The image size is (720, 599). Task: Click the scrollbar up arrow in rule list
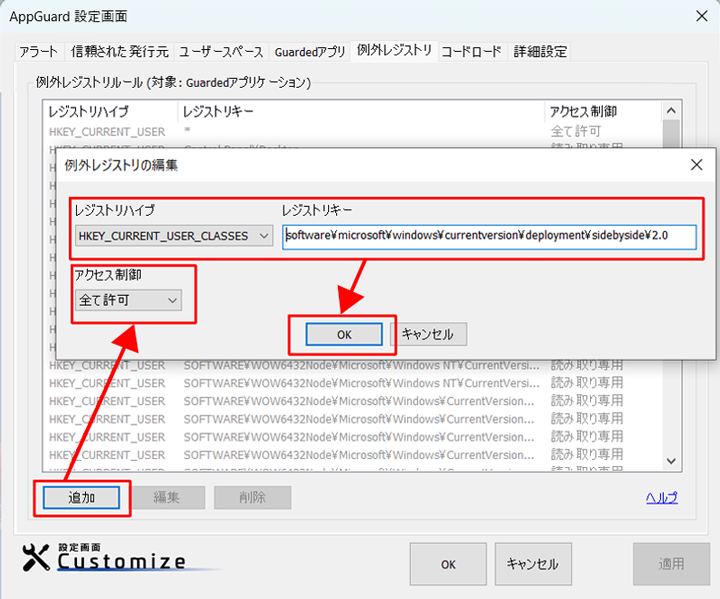click(x=672, y=111)
